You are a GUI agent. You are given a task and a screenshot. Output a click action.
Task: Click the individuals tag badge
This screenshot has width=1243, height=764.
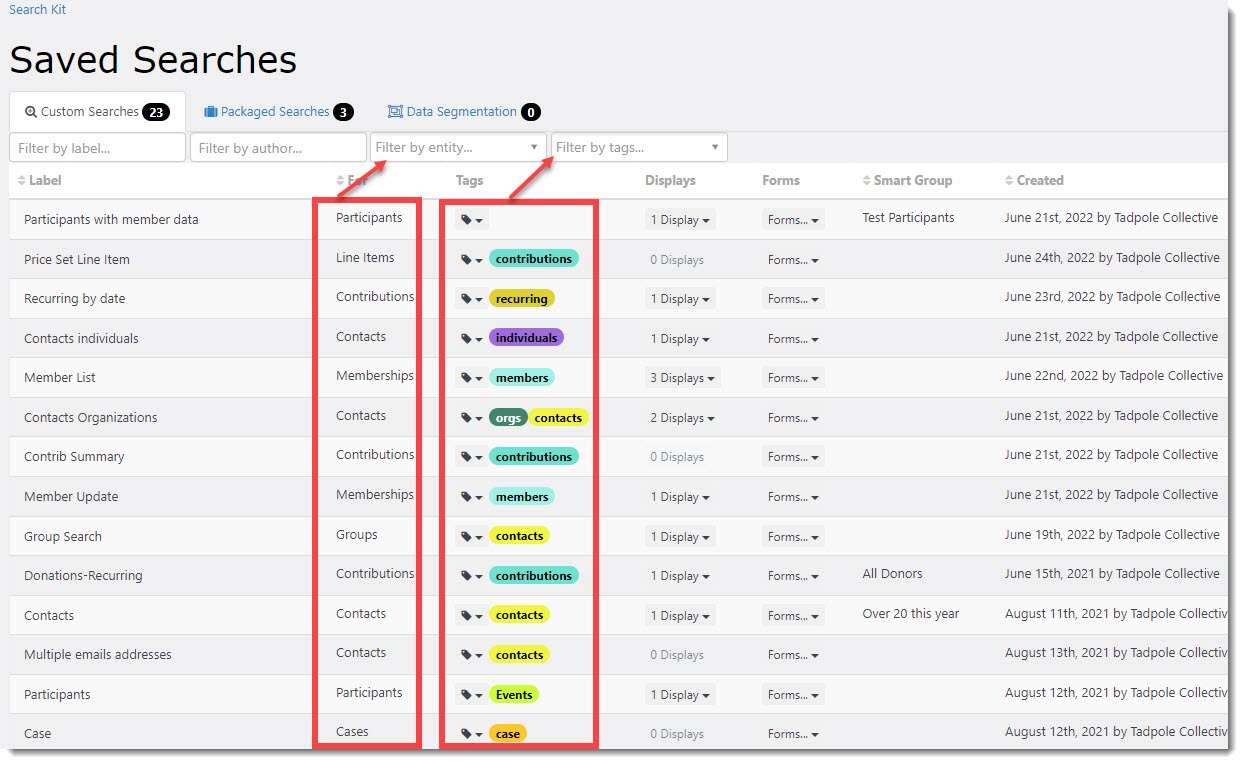526,338
